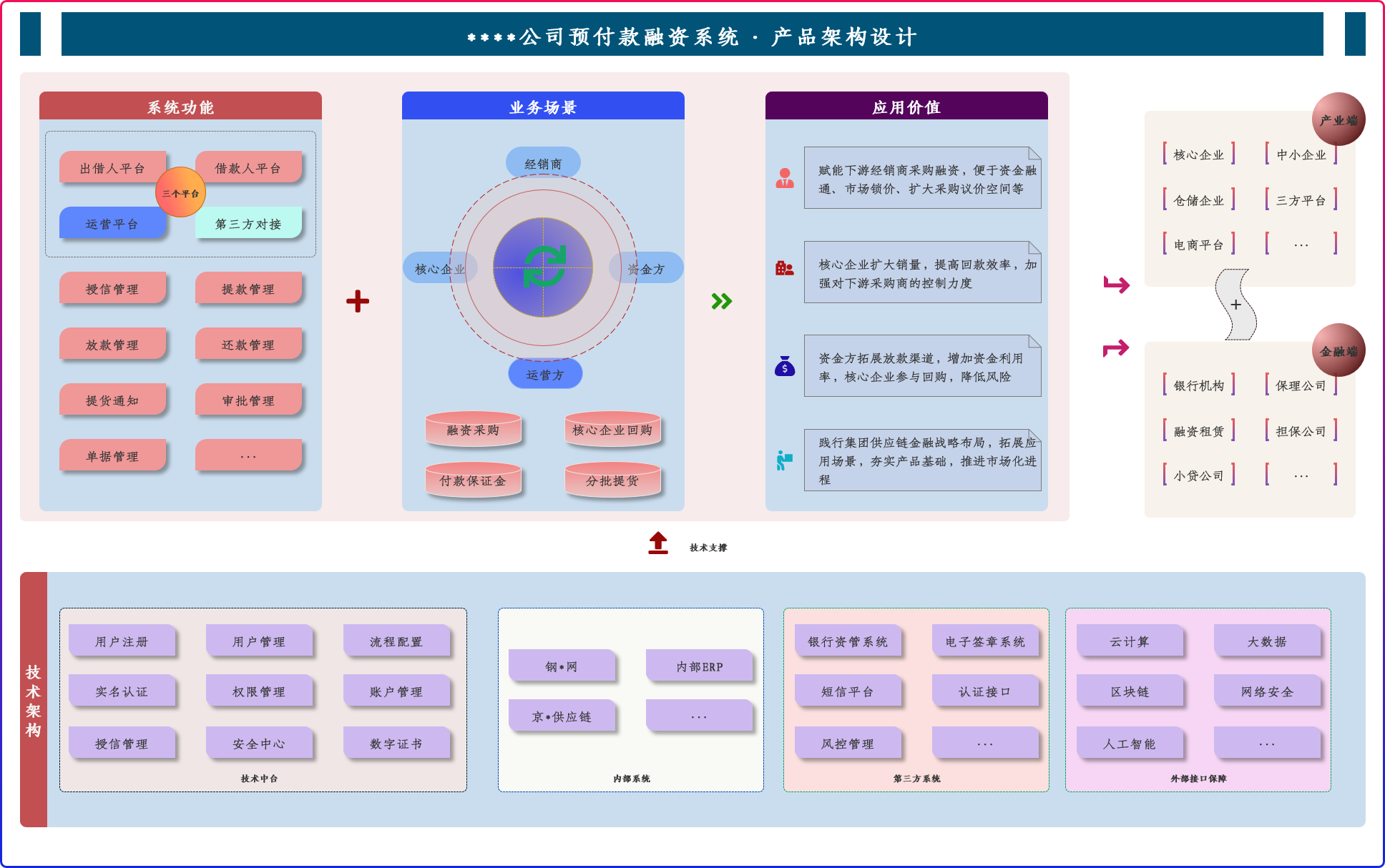Click the upper pink bent arrow icon

click(x=1117, y=285)
